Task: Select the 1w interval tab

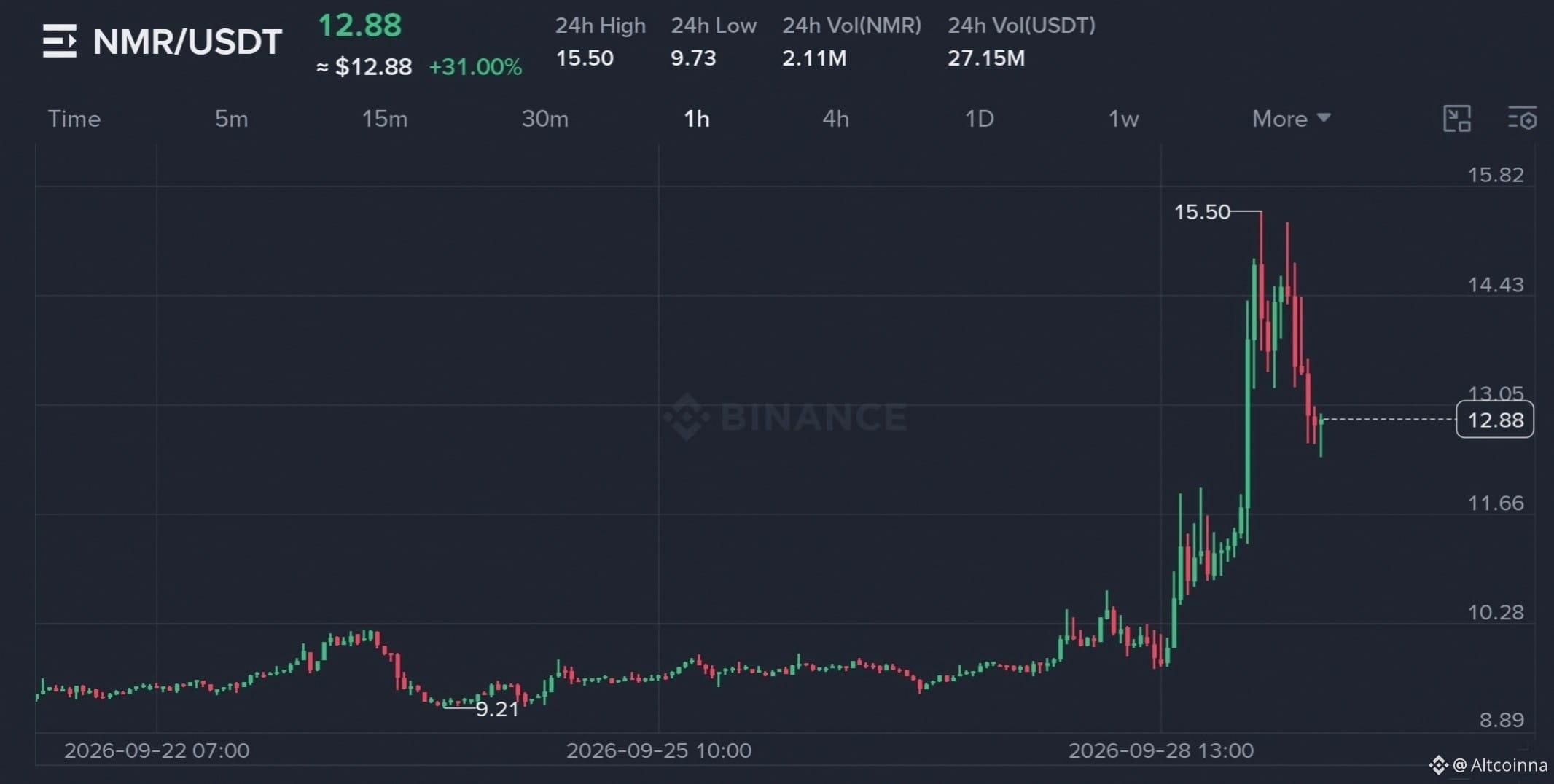Action: pyautogui.click(x=1123, y=119)
